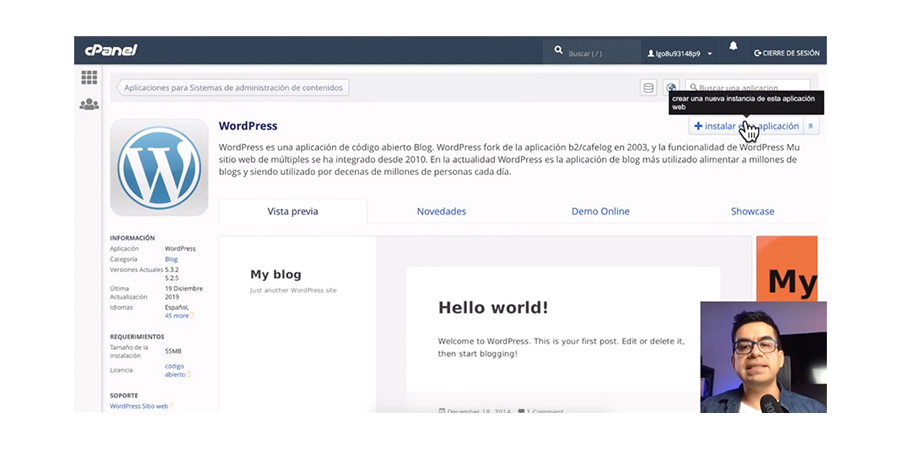This screenshot has width=900, height=450.
Task: Click the cPanel logo
Action: 111,51
